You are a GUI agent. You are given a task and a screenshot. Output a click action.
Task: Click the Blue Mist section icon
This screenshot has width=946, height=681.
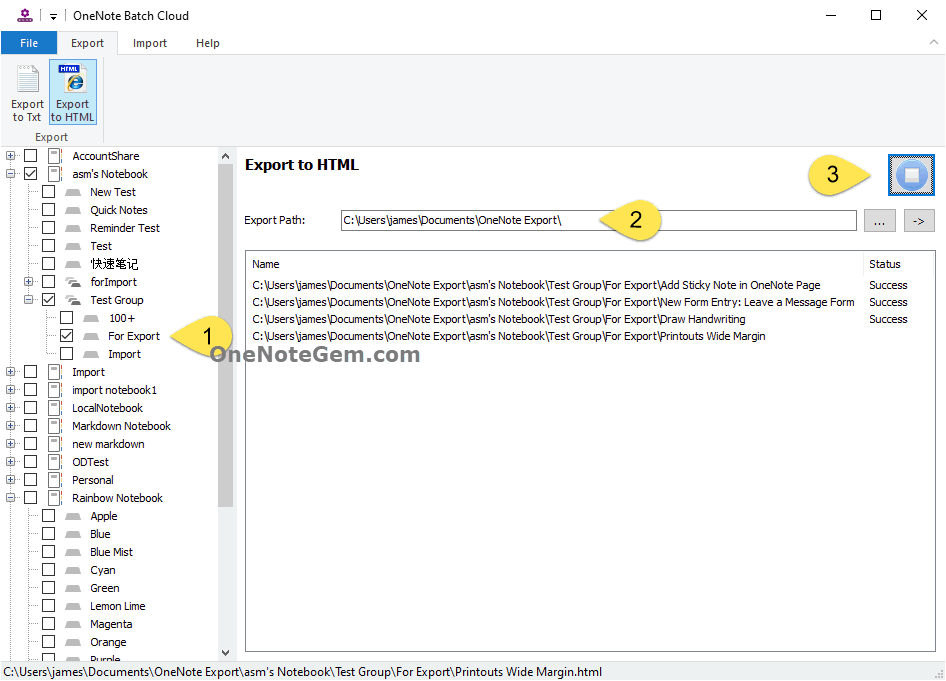pyautogui.click(x=73, y=552)
